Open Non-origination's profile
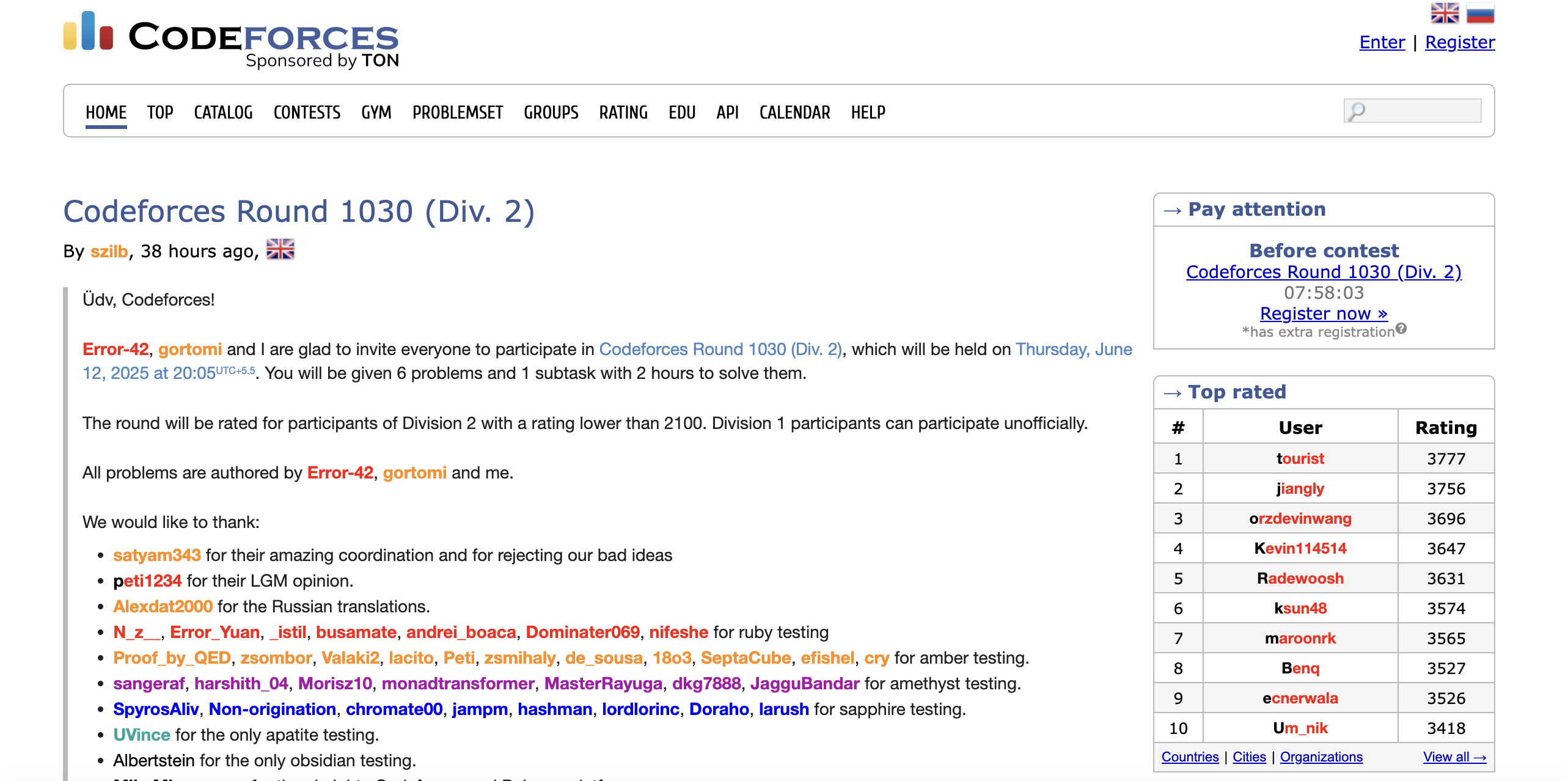This screenshot has height=781, width=1568. (272, 709)
